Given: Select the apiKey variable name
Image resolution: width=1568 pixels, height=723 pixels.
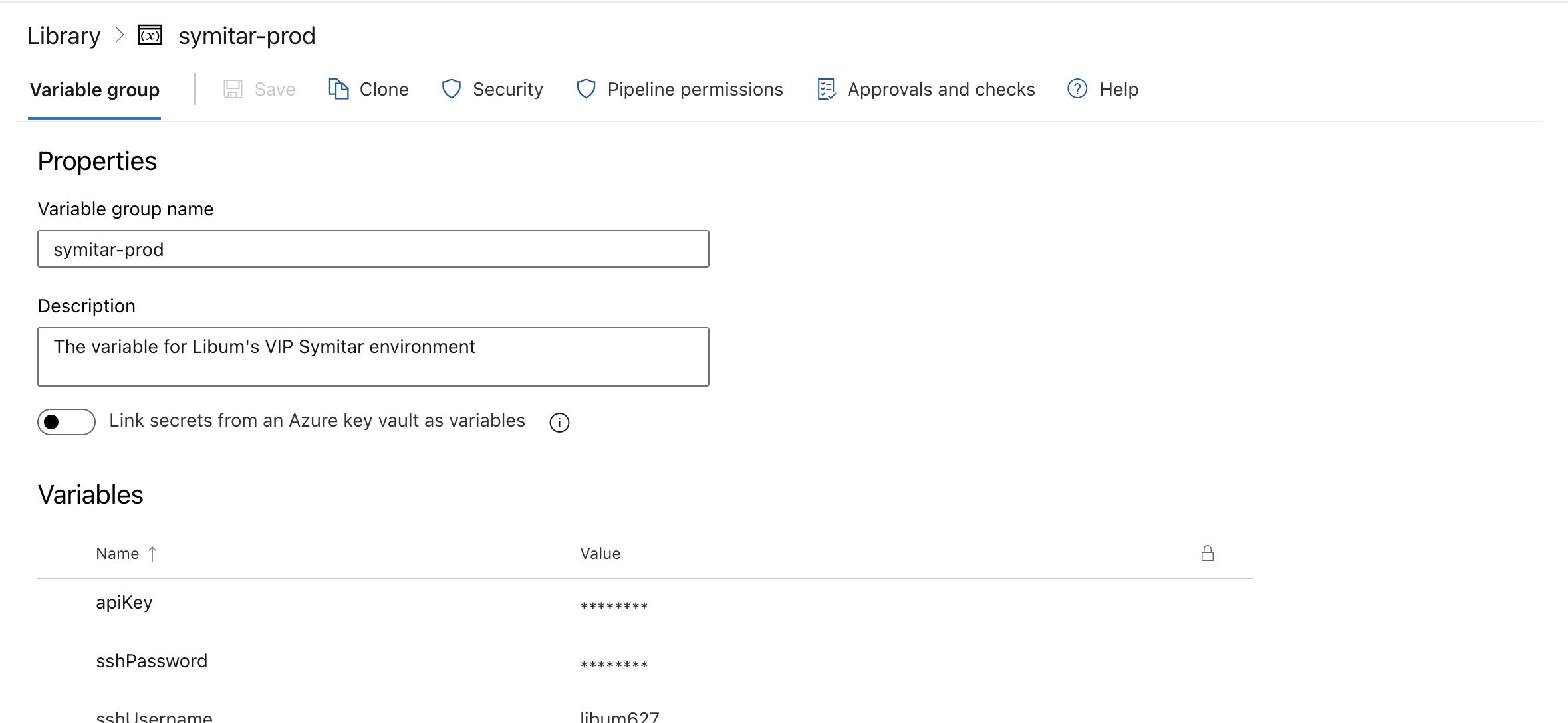Looking at the screenshot, I should (x=124, y=603).
